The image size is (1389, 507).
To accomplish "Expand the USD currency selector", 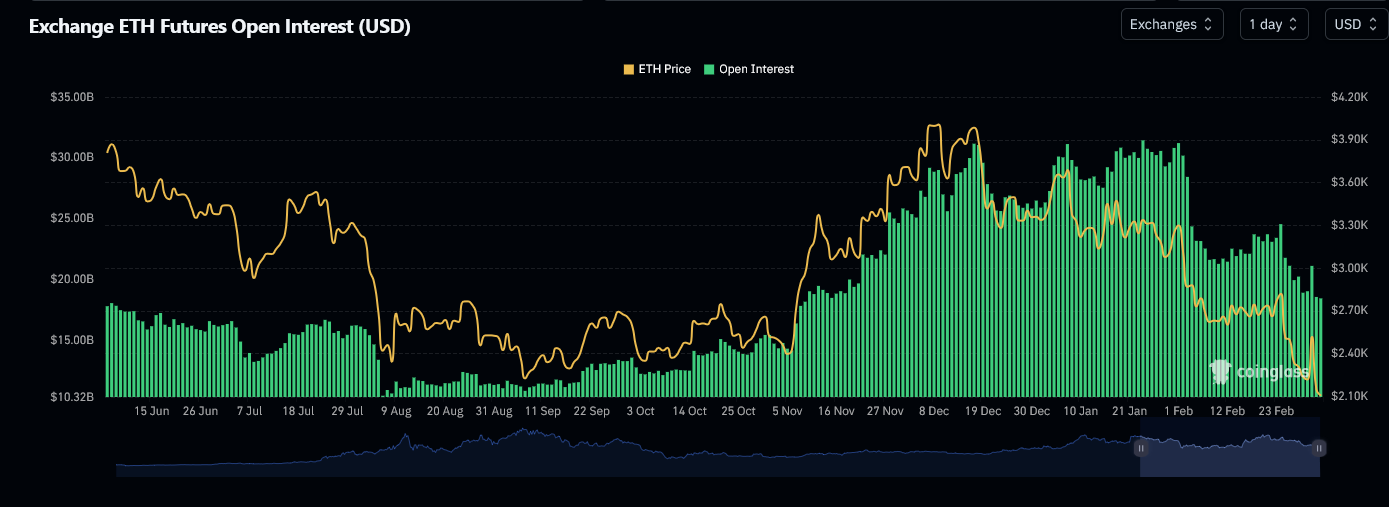I will (1355, 24).
